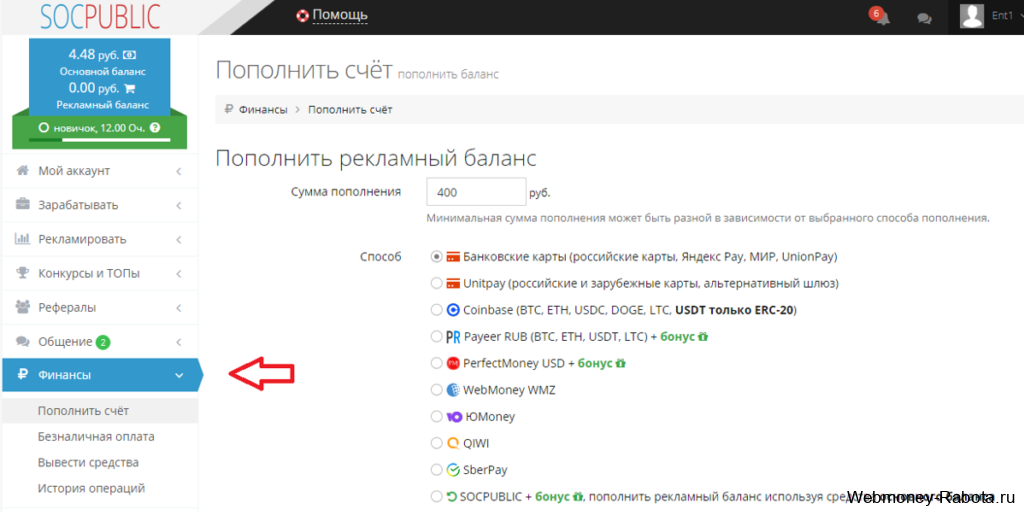1024x515 pixels.
Task: Click the speech bubbles icon of Общение
Action: click(x=22, y=341)
